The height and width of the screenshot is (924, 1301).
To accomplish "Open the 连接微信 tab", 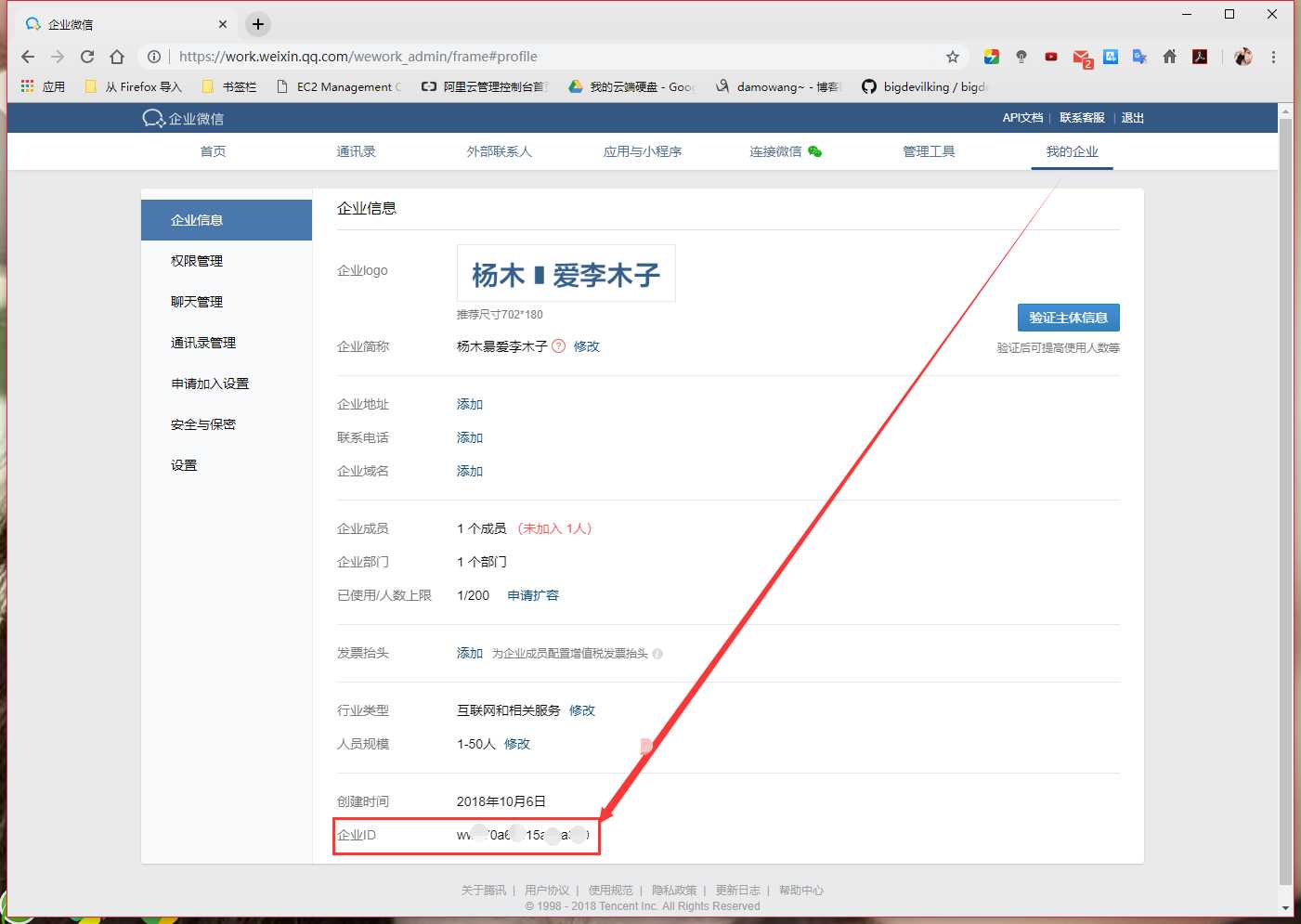I will pyautogui.click(x=786, y=151).
